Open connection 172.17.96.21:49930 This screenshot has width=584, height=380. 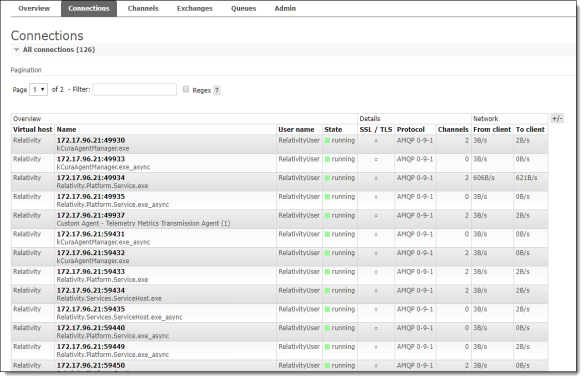[x=91, y=140]
